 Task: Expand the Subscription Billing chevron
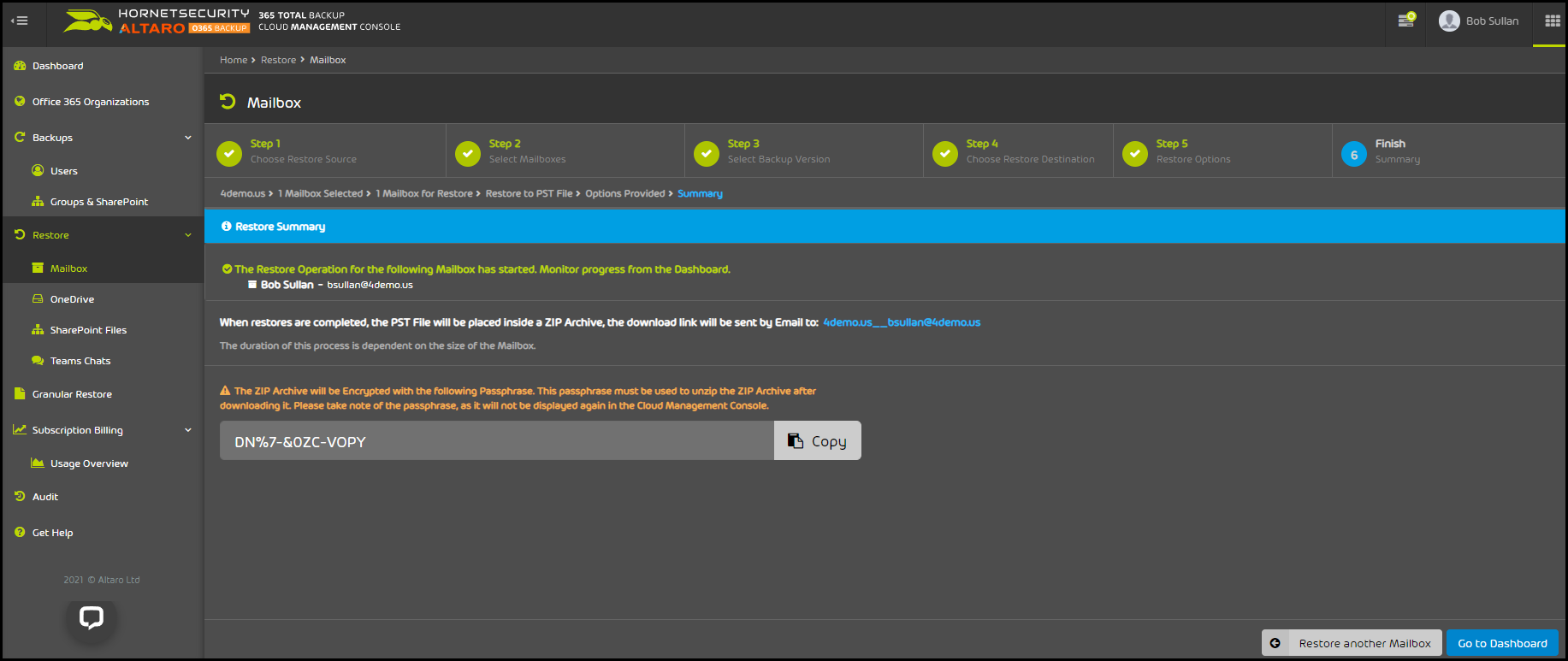pyautogui.click(x=188, y=430)
